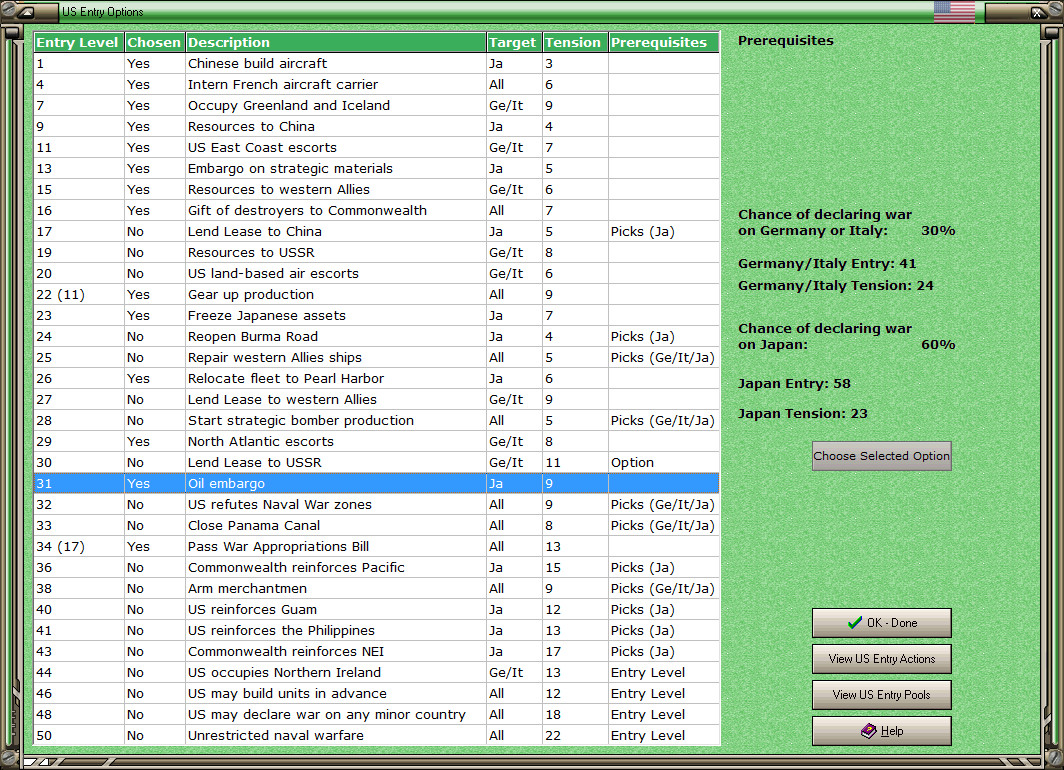Screen dimensions: 1064x770
Task: Select Gift of destroyers to Commonwealth
Action: (377, 210)
